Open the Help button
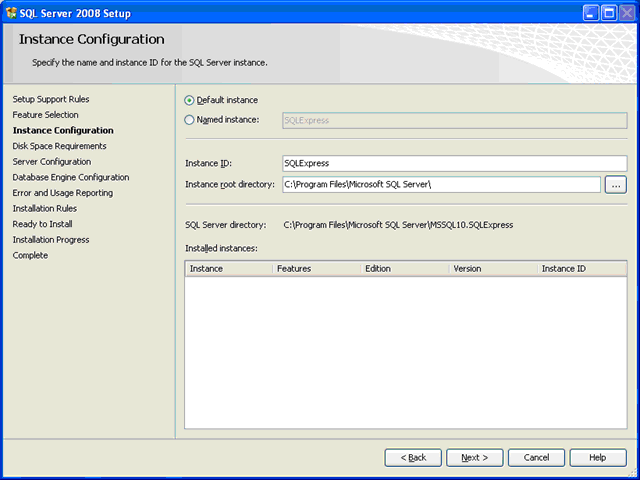640x480 pixels. [598, 458]
